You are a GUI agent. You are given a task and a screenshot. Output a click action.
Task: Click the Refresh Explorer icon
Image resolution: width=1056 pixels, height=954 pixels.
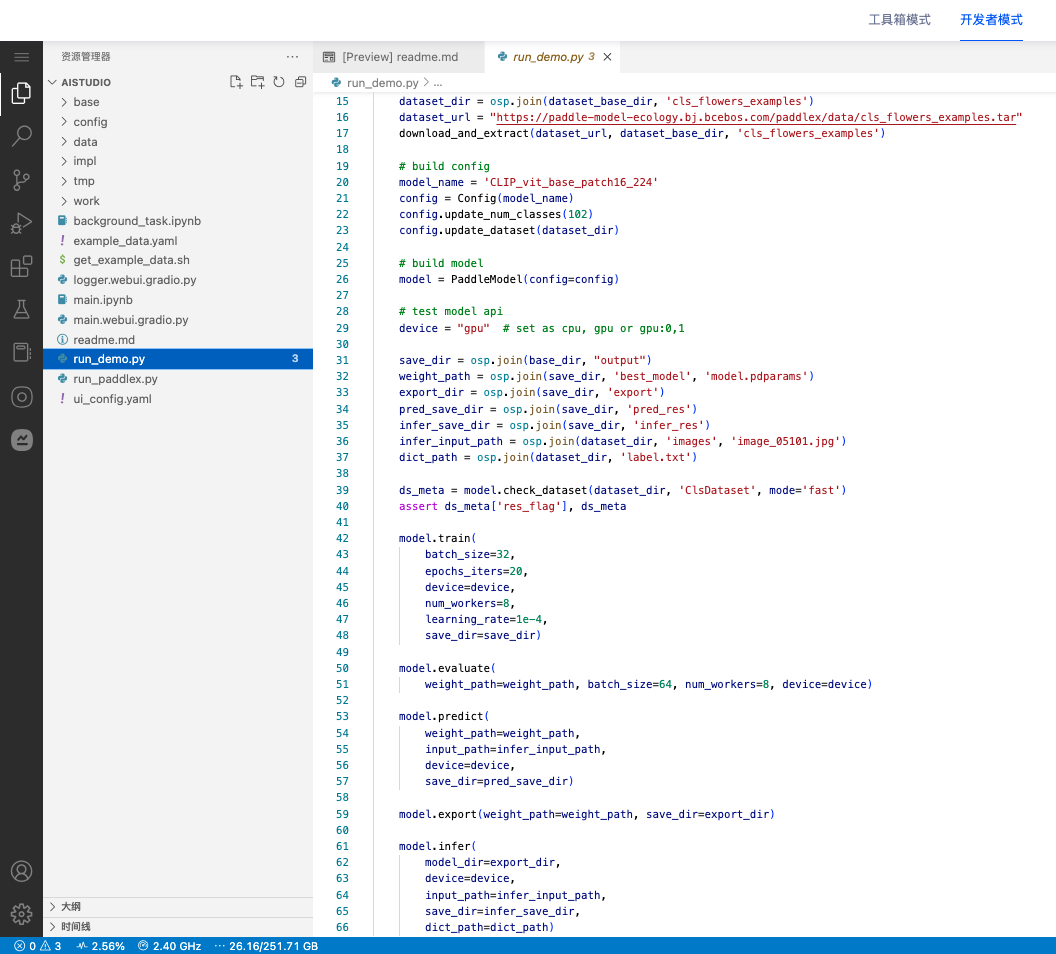[x=279, y=82]
